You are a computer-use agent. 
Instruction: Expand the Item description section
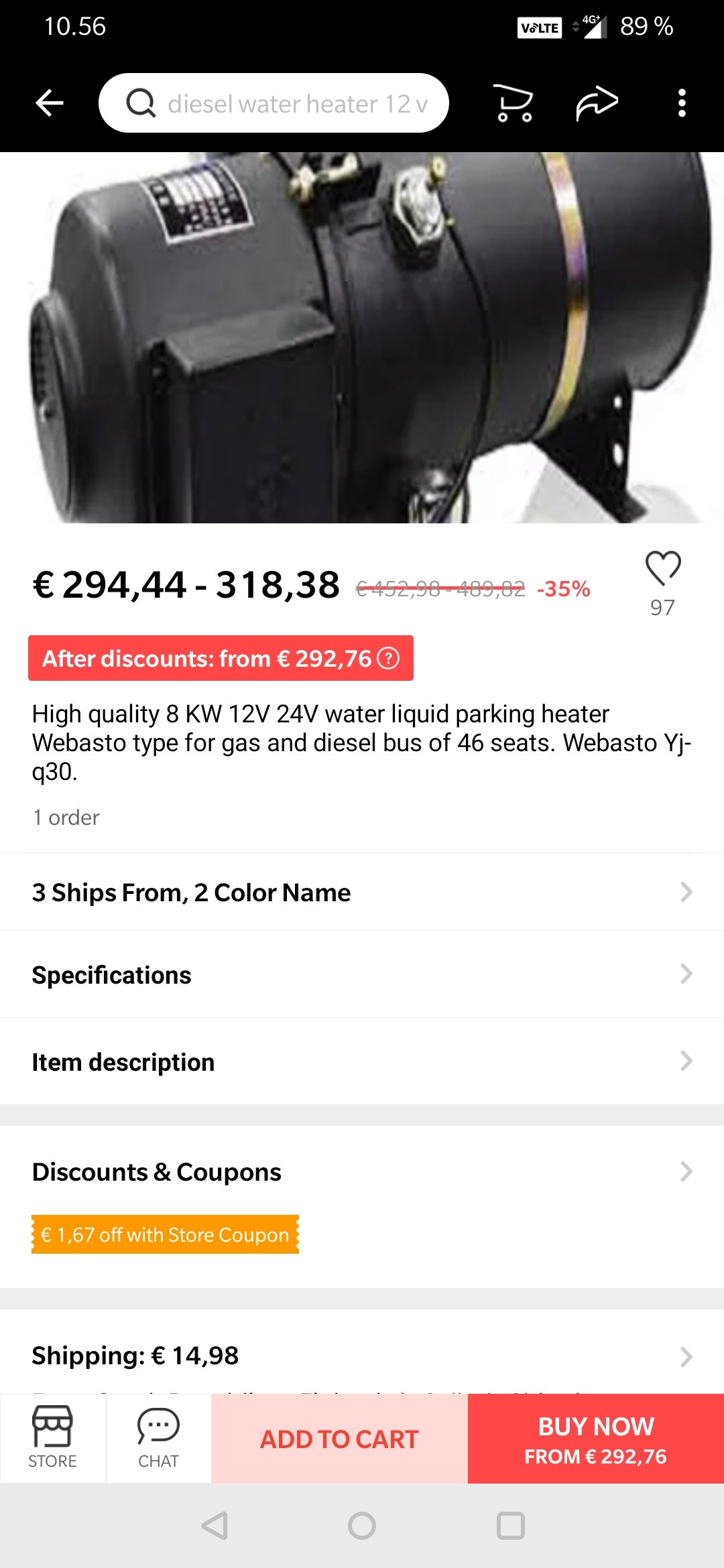pos(362,1062)
